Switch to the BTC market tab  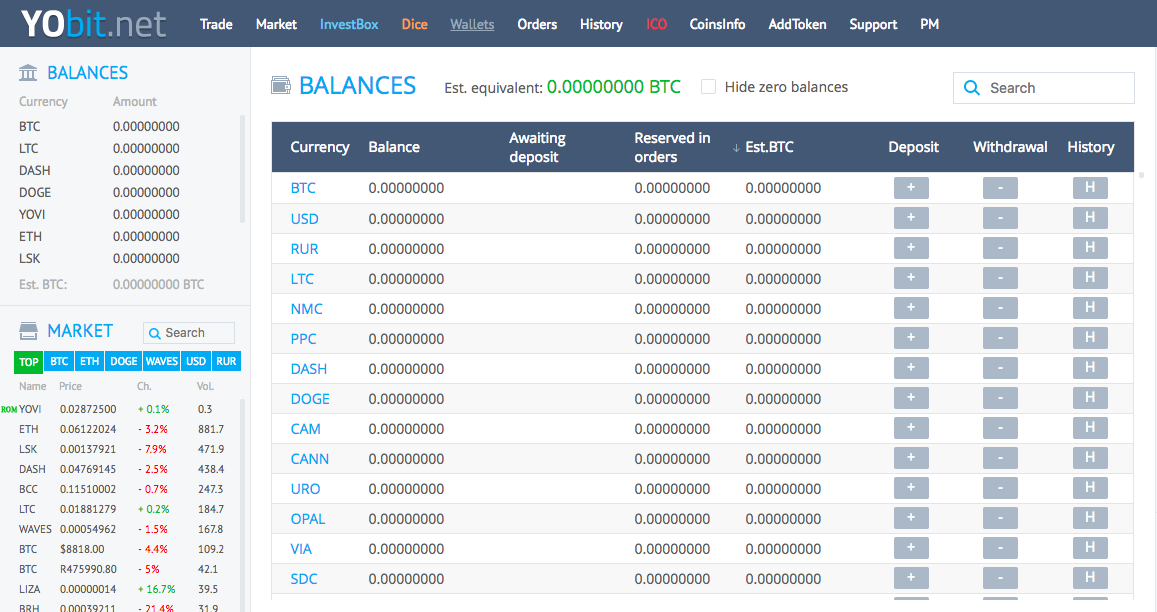tap(59, 361)
